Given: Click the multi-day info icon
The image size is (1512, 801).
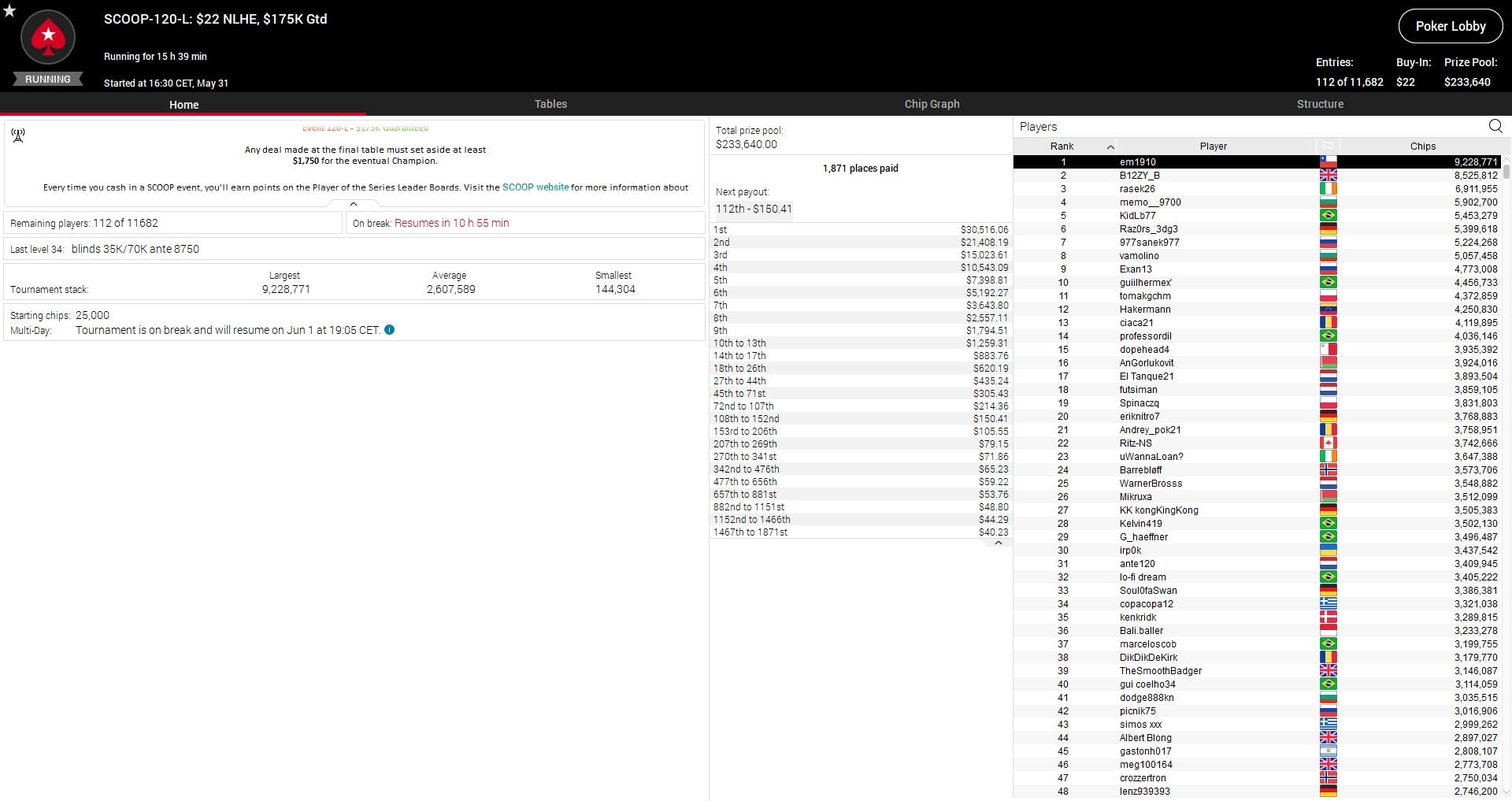Looking at the screenshot, I should 390,330.
